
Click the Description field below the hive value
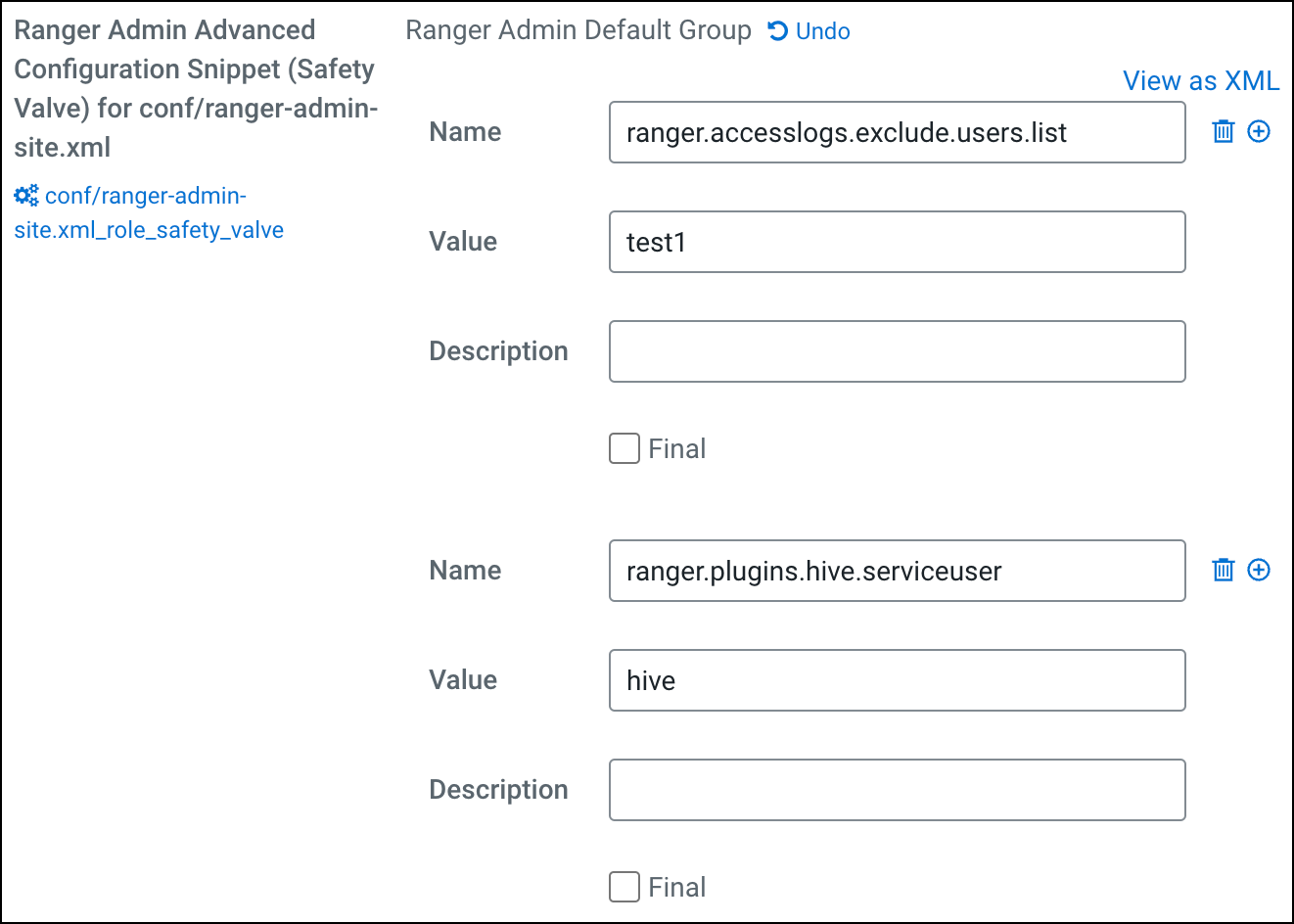click(x=897, y=789)
